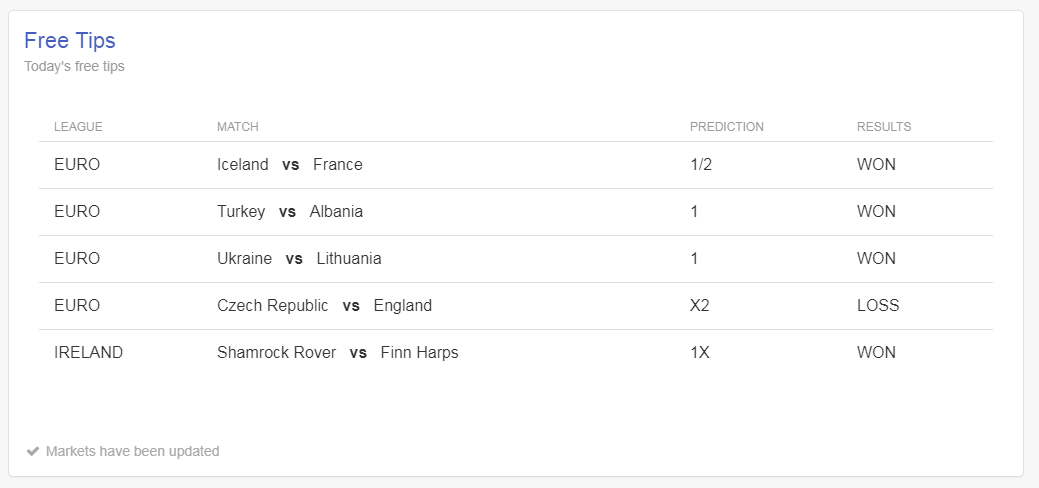
Task: Open the Iceland vs France match row
Action: [x=516, y=165]
